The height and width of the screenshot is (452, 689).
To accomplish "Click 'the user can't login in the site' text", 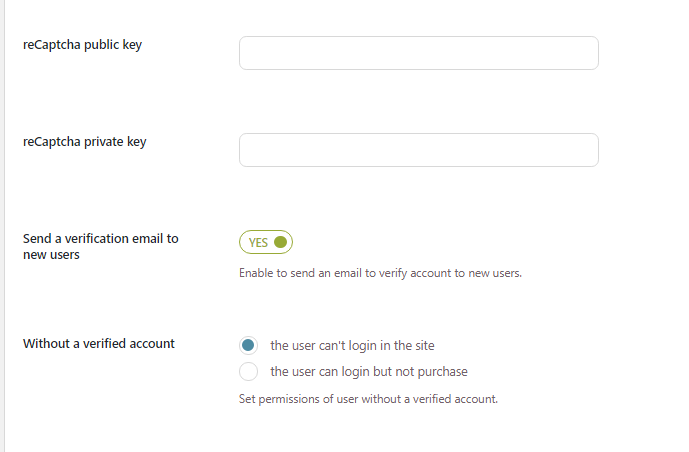I will click(x=352, y=346).
